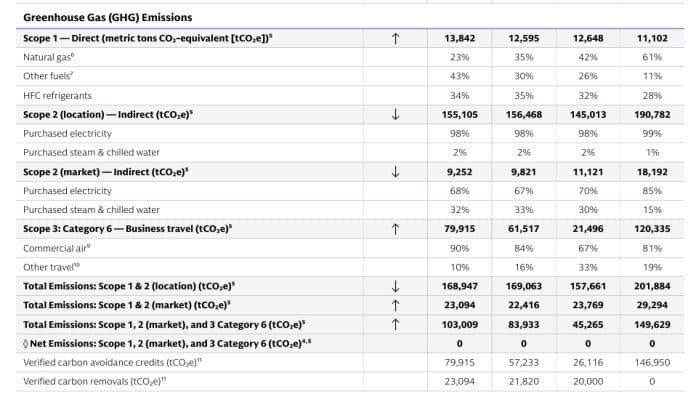Select the Greenhouse Gas (GHG) Emissions heading

pyautogui.click(x=108, y=17)
